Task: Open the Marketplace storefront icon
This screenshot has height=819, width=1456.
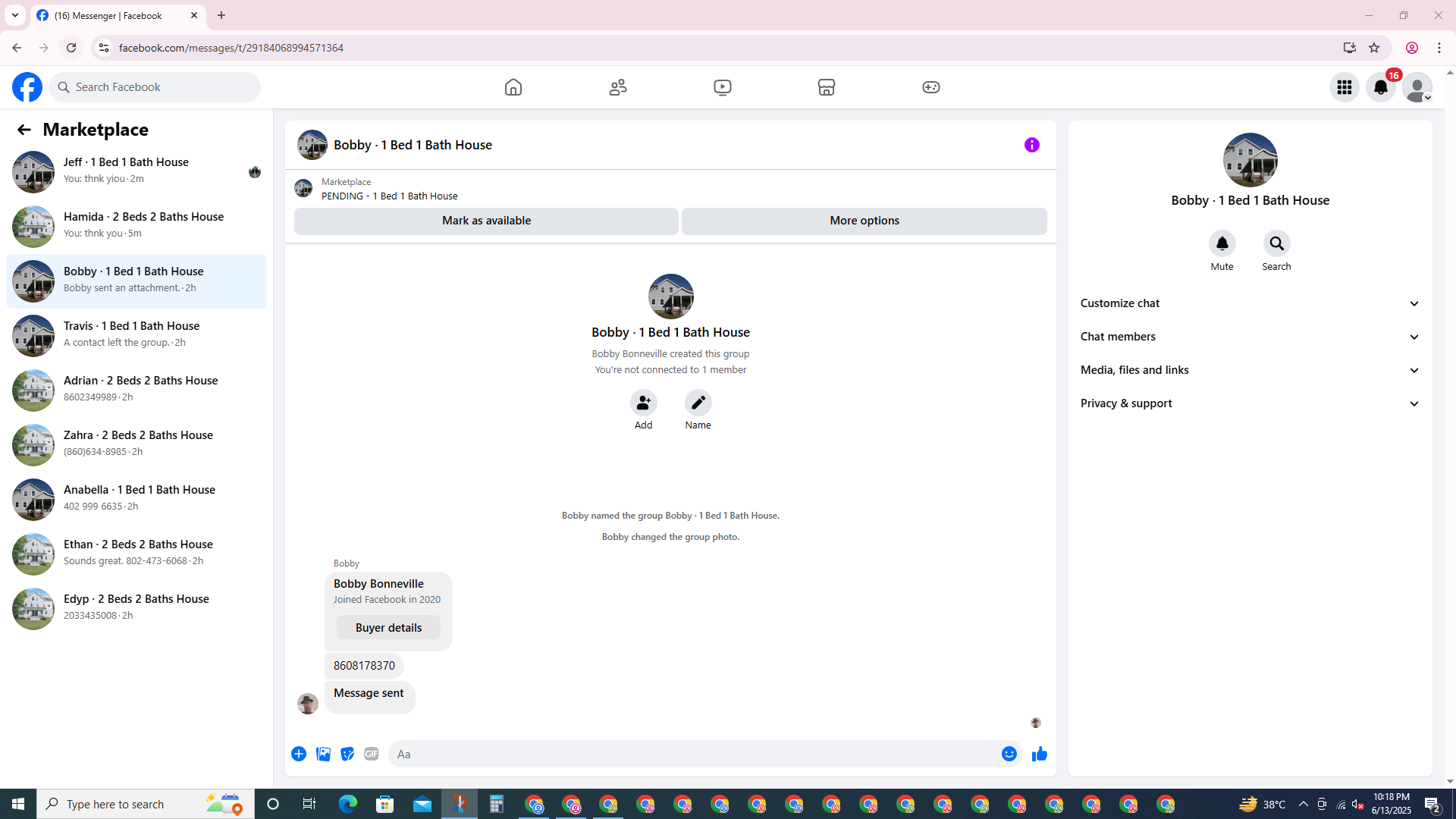Action: click(827, 87)
